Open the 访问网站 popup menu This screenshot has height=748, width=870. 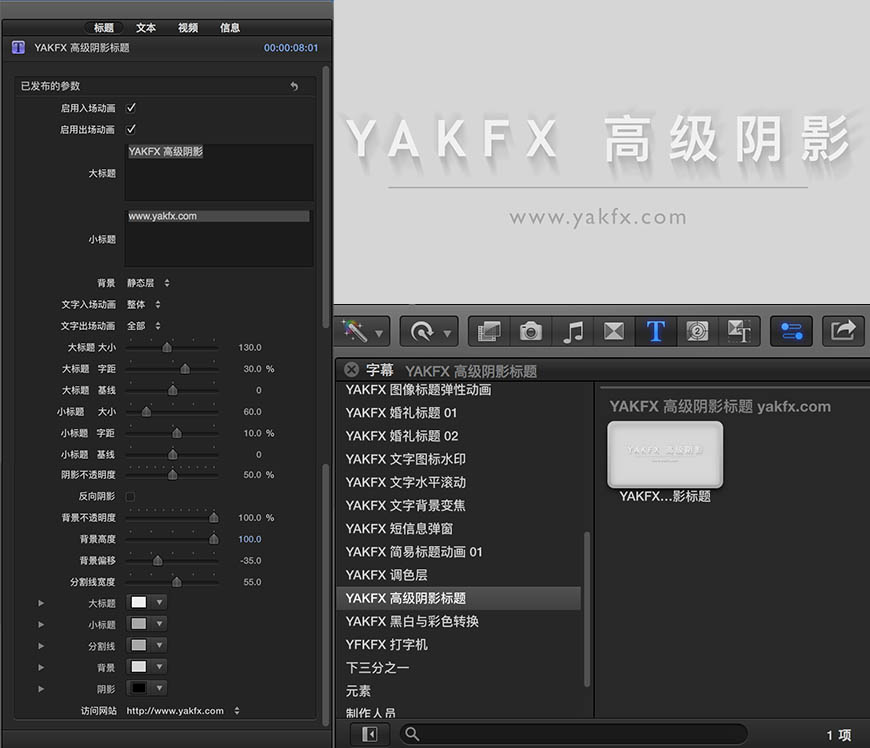(x=183, y=710)
